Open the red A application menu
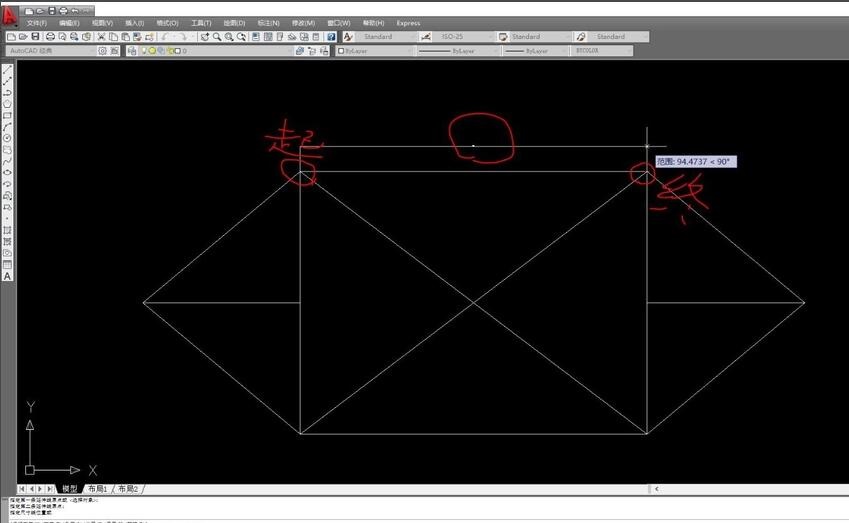This screenshot has width=849, height=523. tap(9, 16)
